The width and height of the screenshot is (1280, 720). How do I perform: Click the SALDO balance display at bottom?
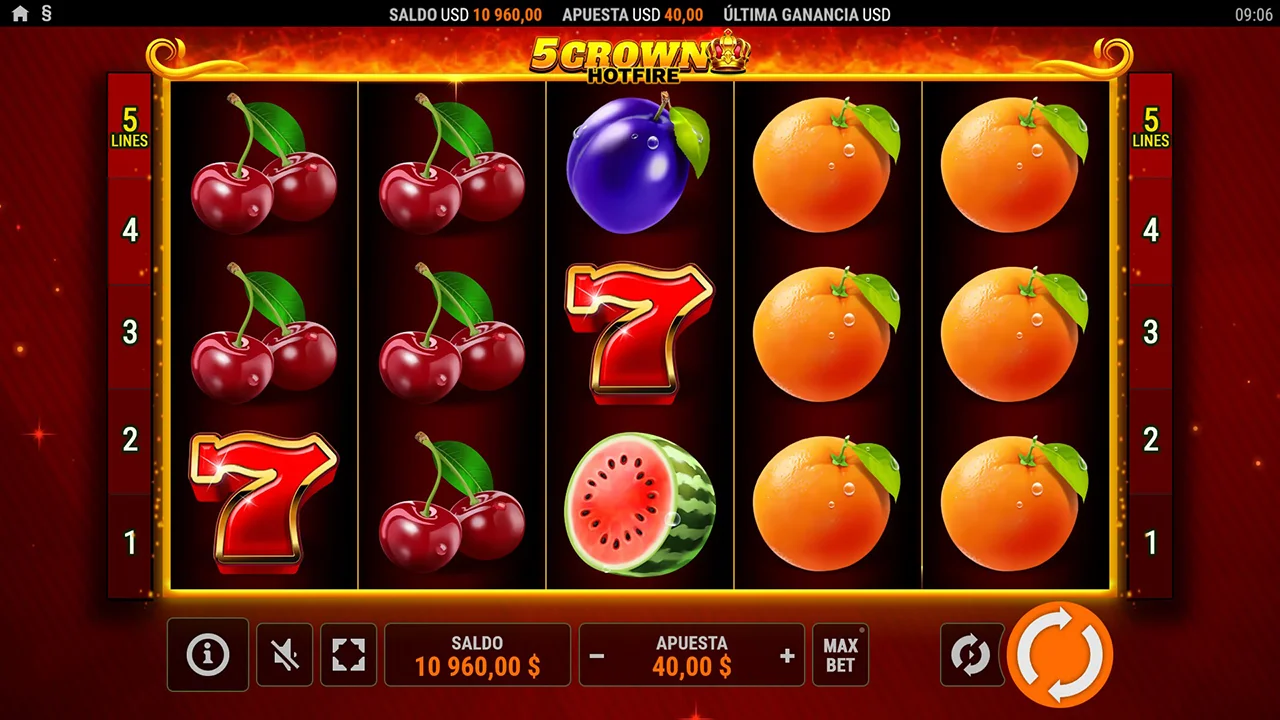(477, 655)
